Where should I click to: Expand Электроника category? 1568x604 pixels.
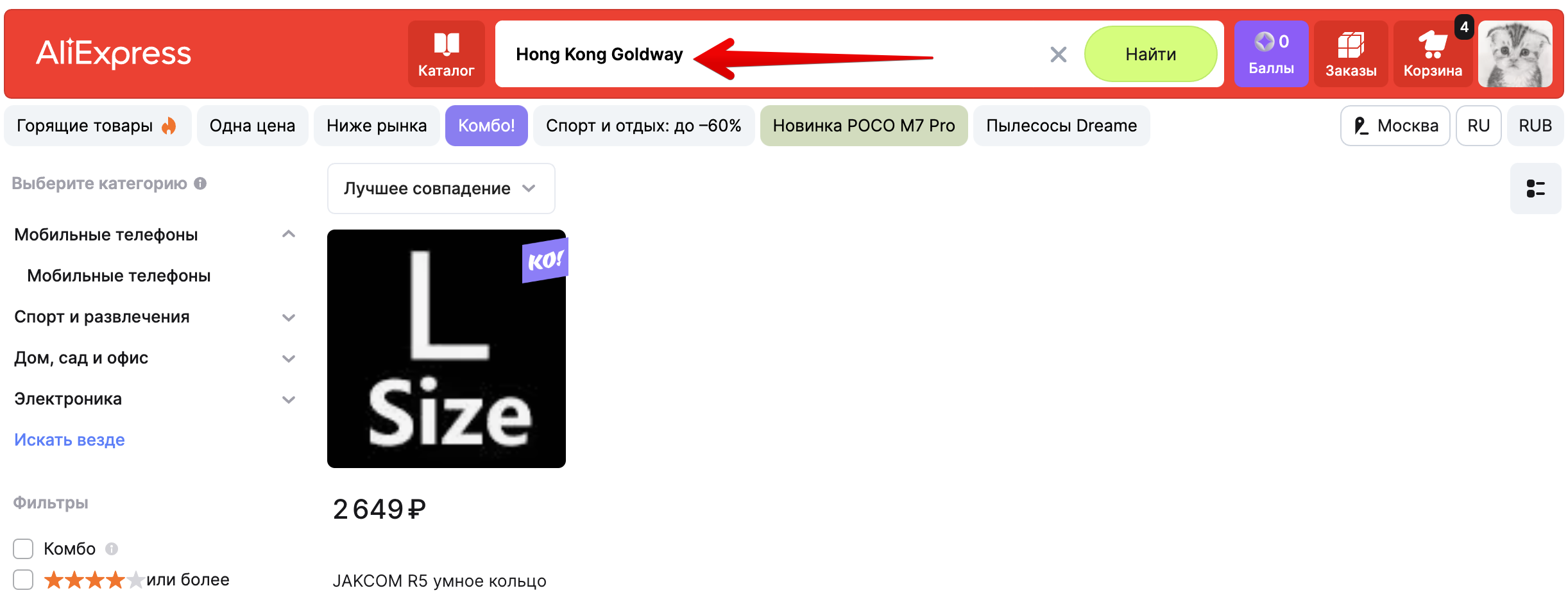coord(289,399)
